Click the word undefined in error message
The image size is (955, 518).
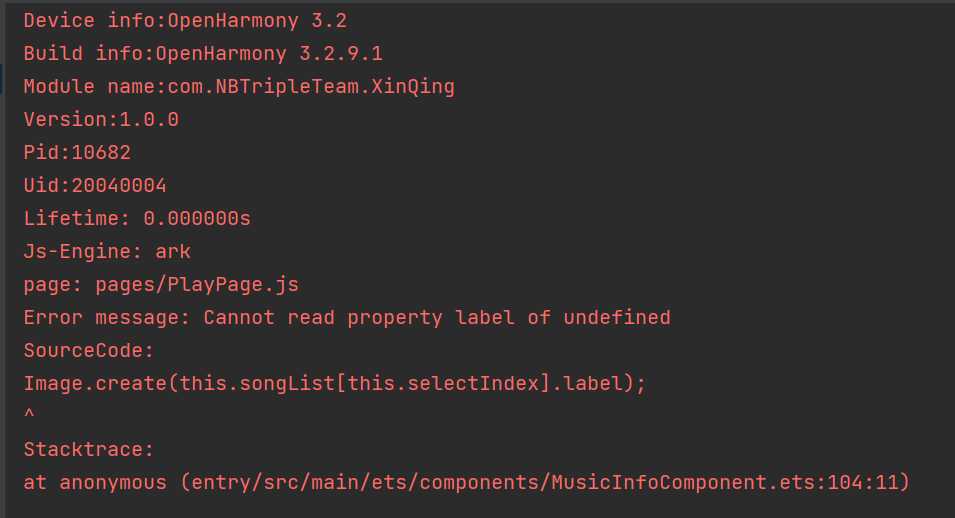[x=617, y=317]
